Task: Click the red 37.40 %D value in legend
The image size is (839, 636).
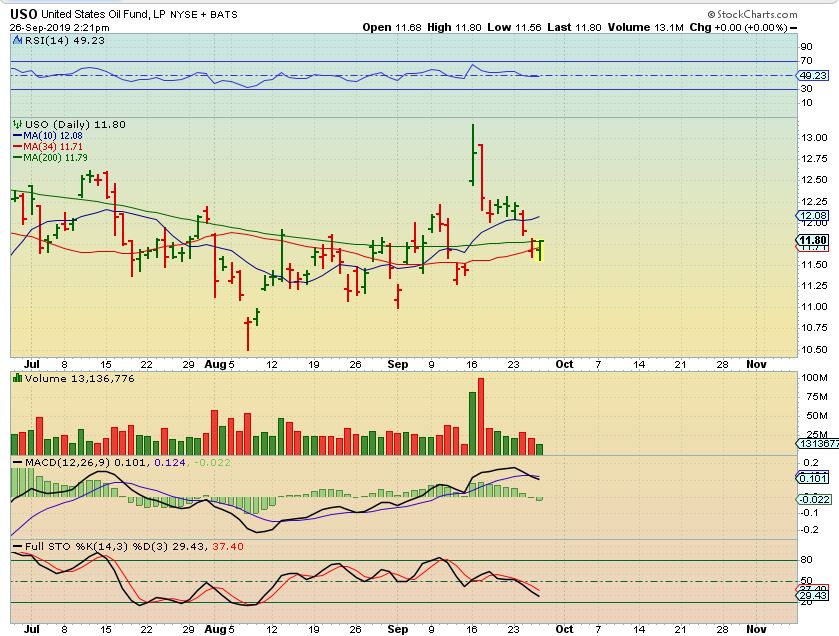Action: click(x=228, y=547)
